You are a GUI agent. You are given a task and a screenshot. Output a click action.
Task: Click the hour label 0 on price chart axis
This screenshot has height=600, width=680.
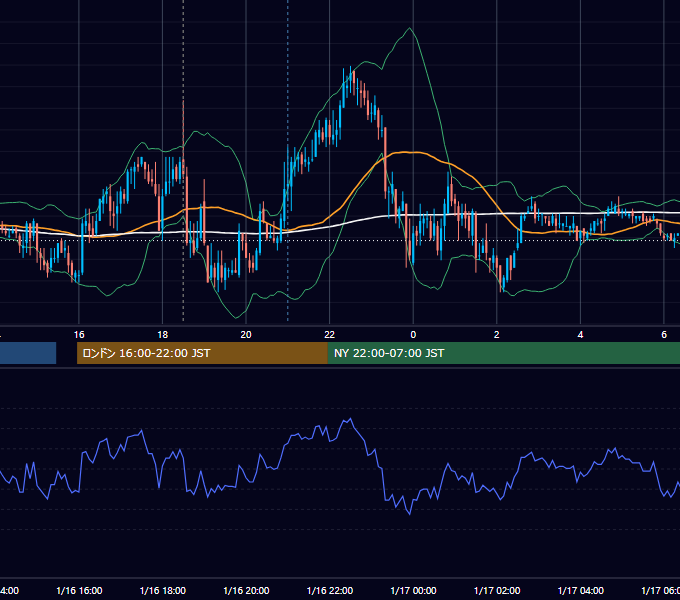pyautogui.click(x=413, y=335)
